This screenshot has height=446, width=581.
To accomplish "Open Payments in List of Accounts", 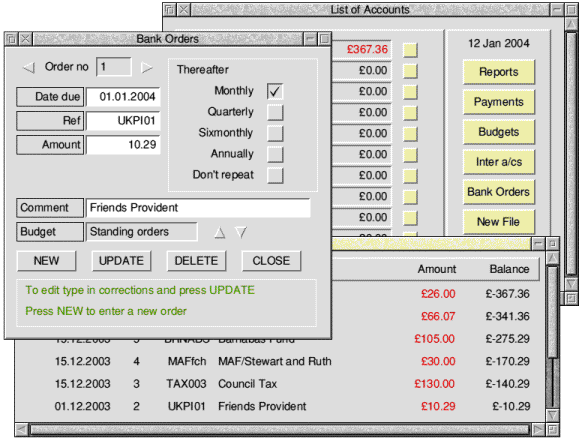I will (499, 102).
